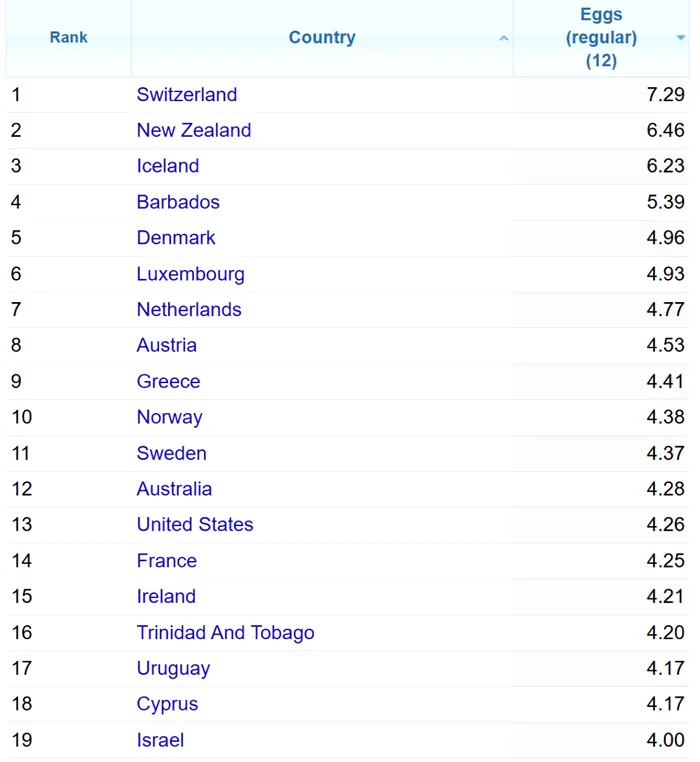
Task: Open the Barbados country link
Action: coord(178,202)
